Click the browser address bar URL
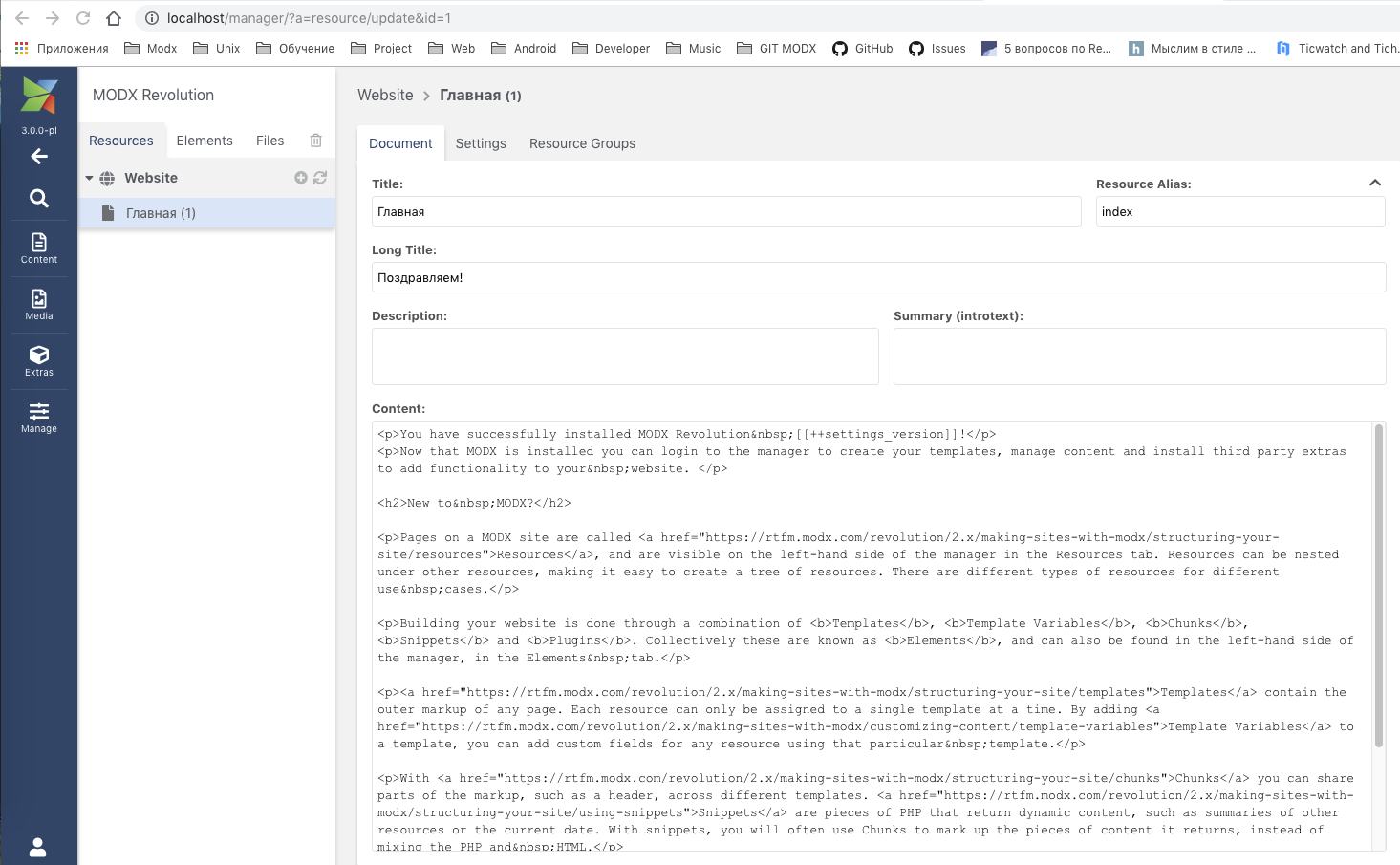The width and height of the screenshot is (1400, 865). coord(309,18)
